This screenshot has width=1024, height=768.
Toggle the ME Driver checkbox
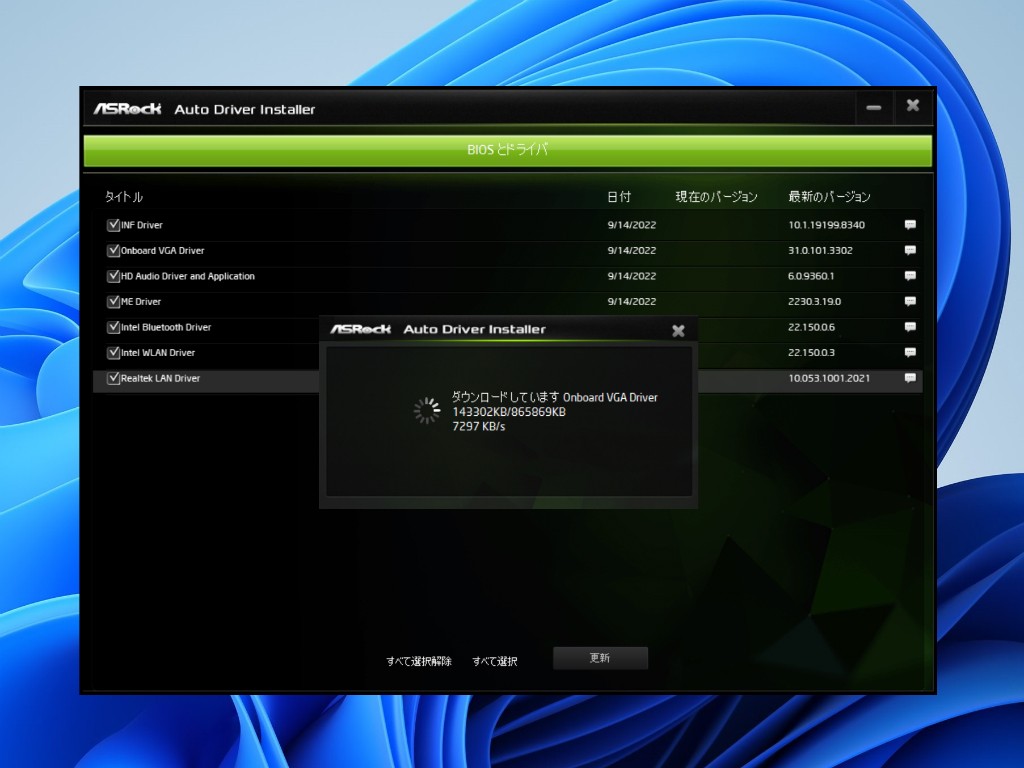(113, 302)
